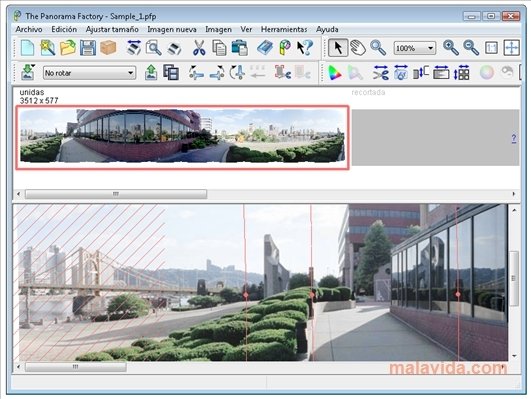This screenshot has height=399, width=531.
Task: Click the printer setup icon with arrows
Action: point(134,48)
